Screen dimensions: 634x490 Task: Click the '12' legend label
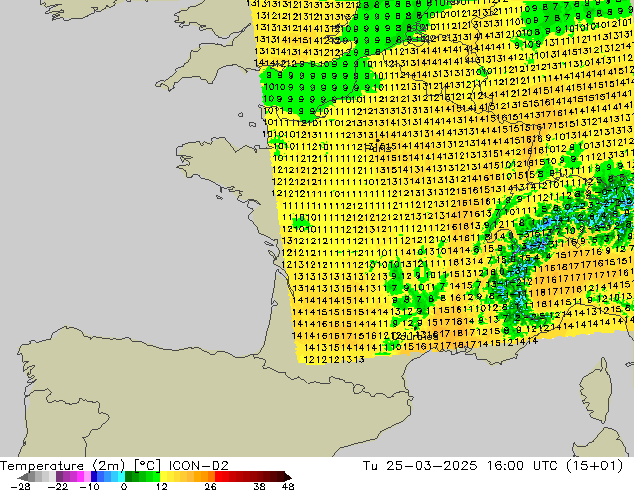[162, 486]
